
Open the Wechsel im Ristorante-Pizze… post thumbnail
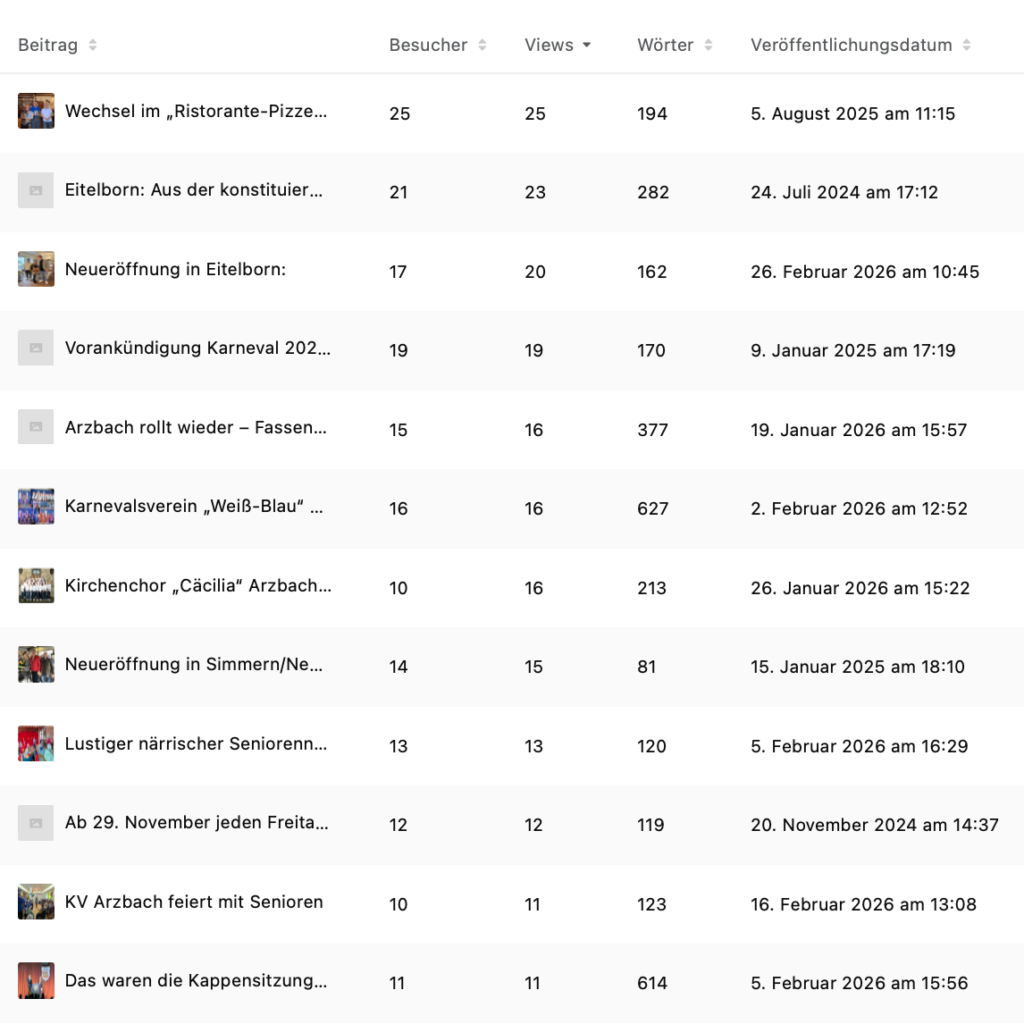tap(36, 111)
